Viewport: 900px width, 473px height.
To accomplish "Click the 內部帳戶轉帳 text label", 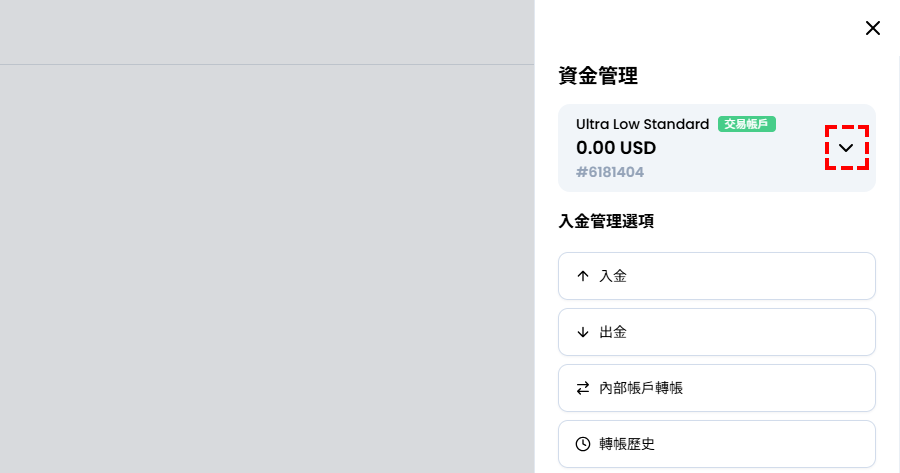I will [641, 388].
